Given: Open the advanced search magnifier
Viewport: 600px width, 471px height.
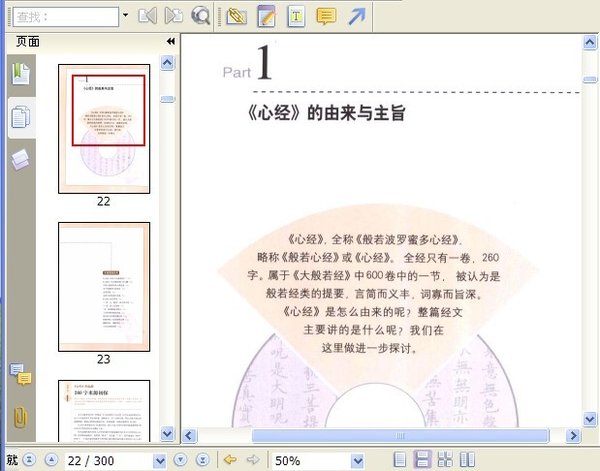Looking at the screenshot, I should (200, 16).
